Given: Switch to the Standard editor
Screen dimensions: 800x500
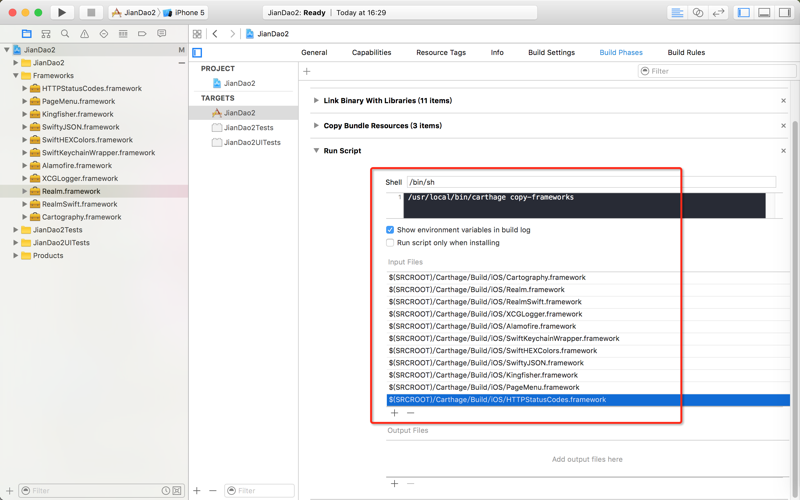Looking at the screenshot, I should pos(677,13).
